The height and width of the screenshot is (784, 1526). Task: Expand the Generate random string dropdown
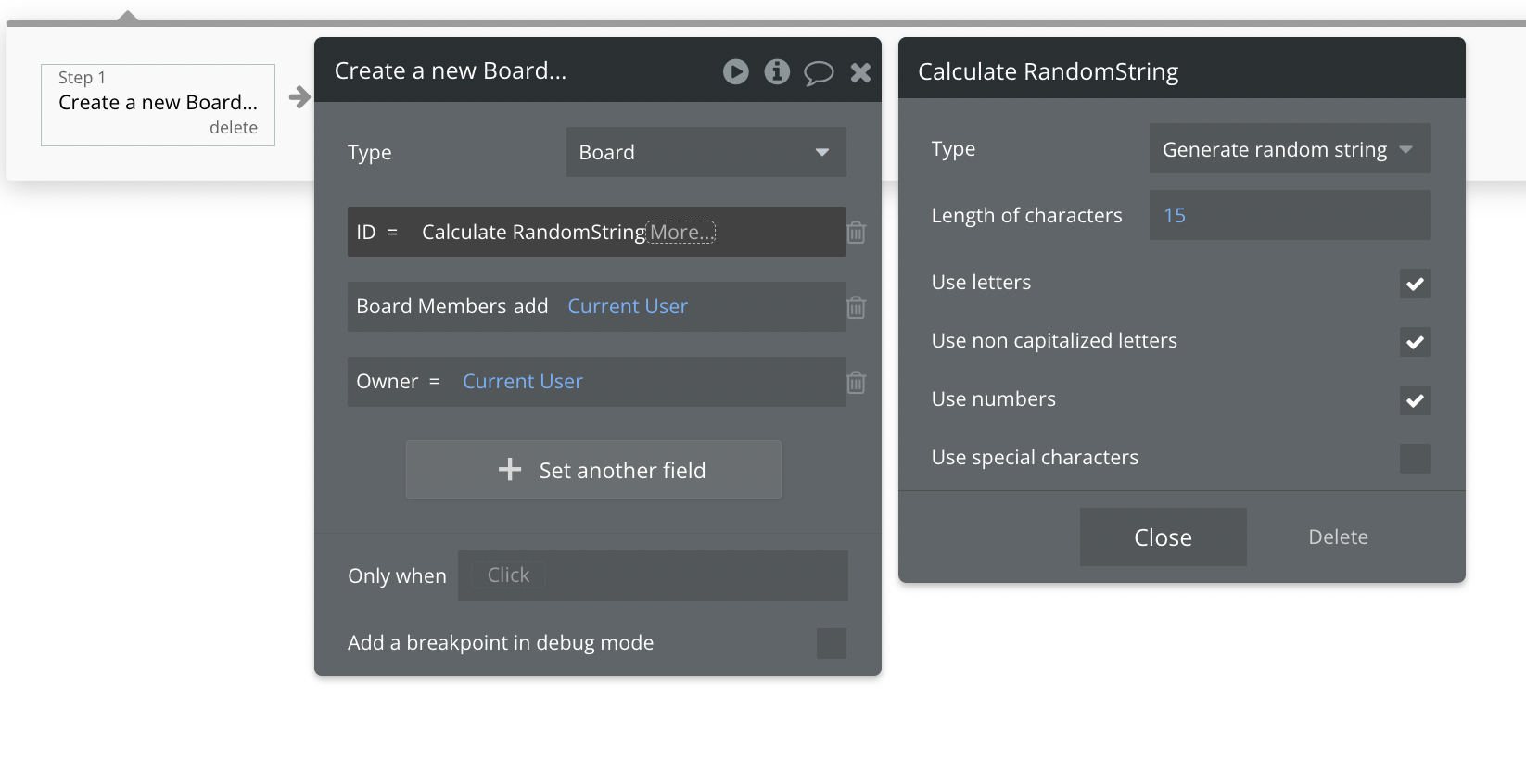click(1289, 149)
